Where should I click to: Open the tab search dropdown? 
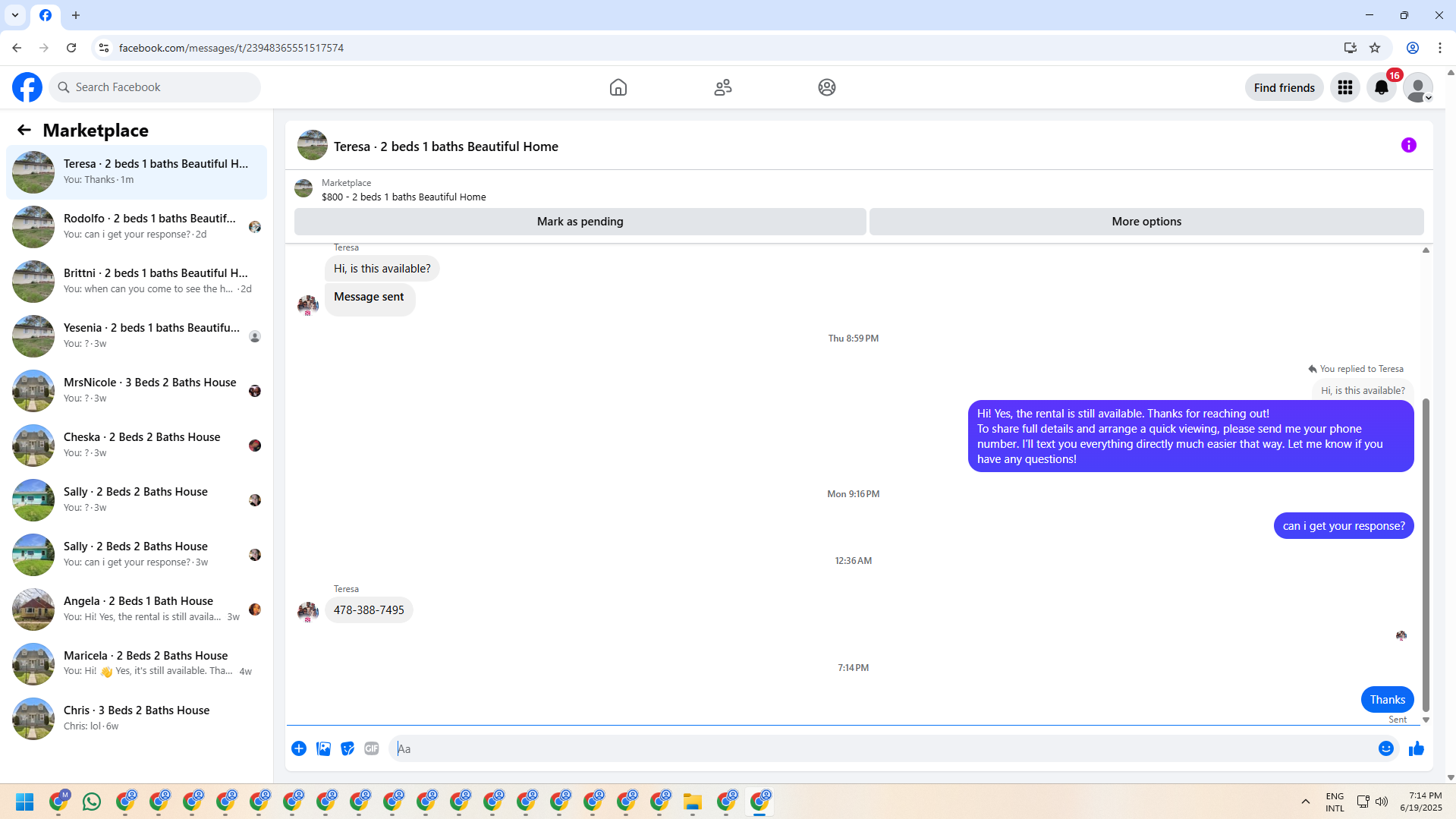15,15
